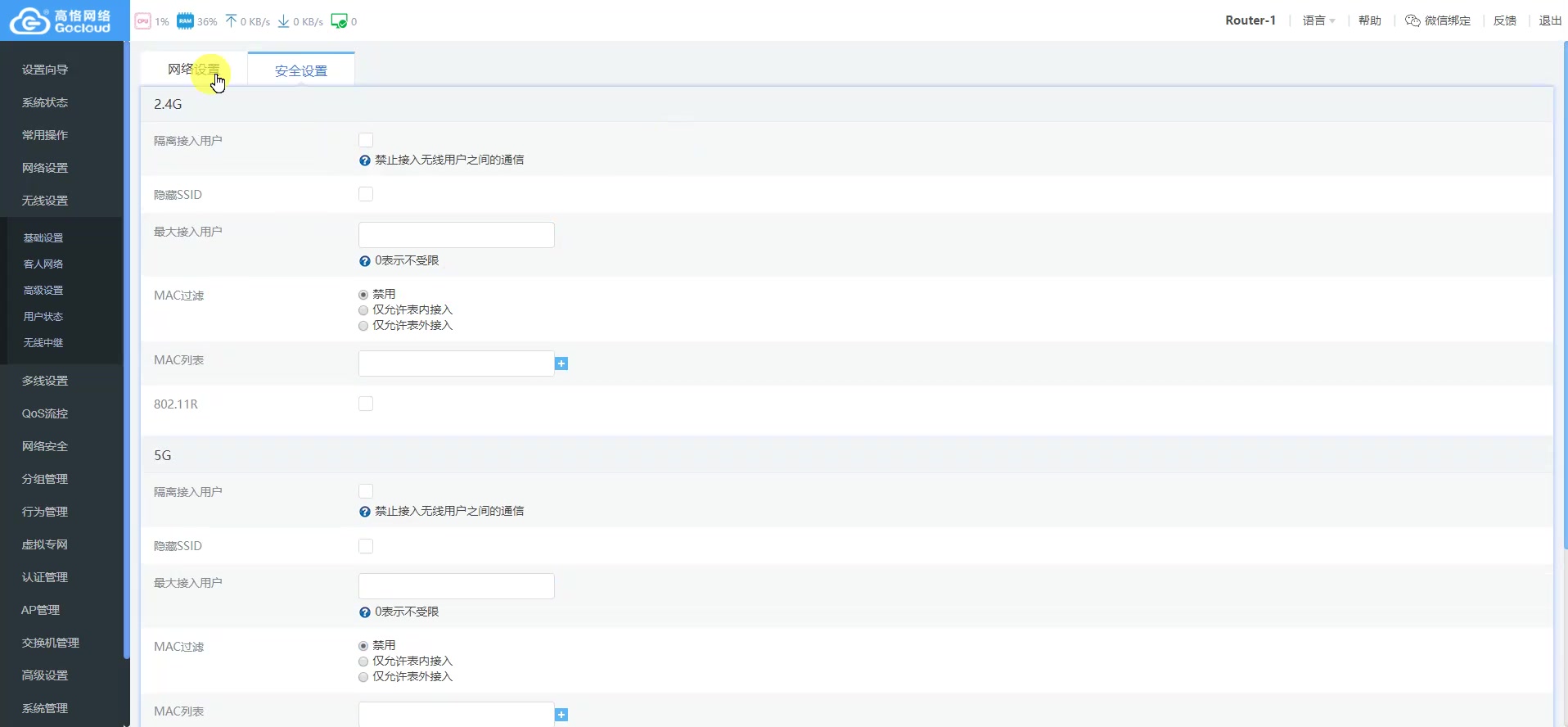Click the 2.4G MAC列表 input field
The width and height of the screenshot is (1568, 727).
pos(457,363)
